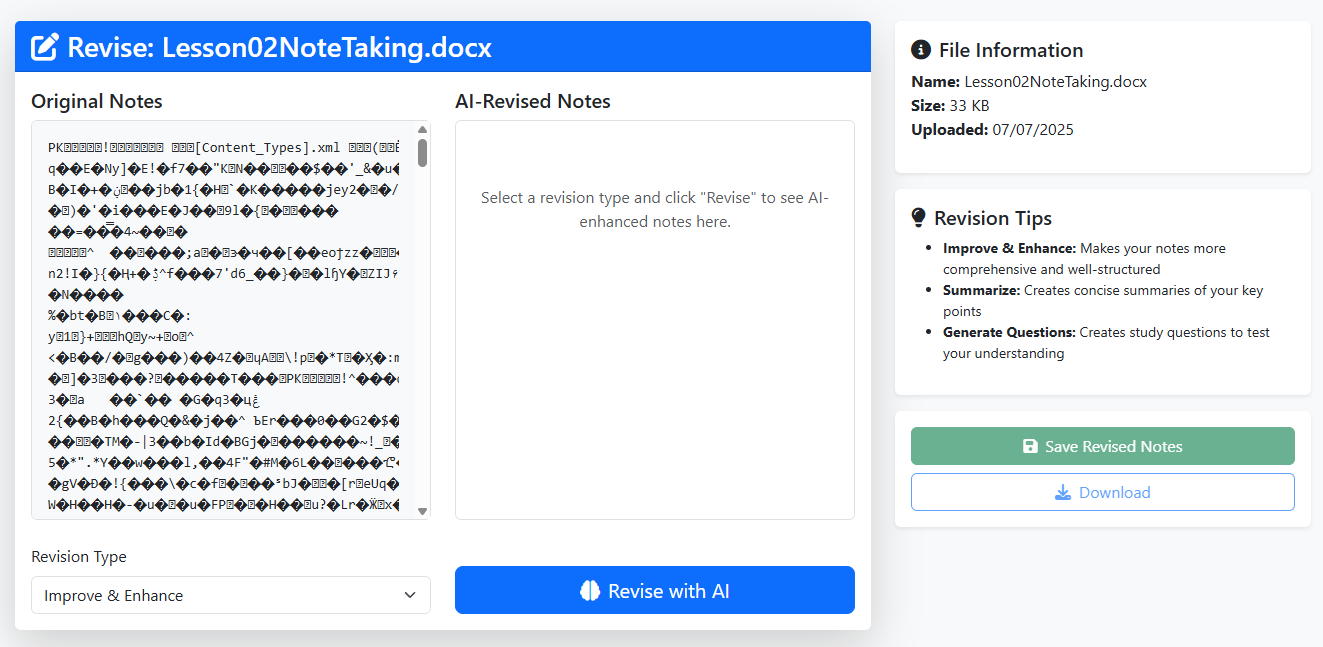Click inside the Original Notes text area
This screenshot has width=1323, height=647.
click(220, 320)
